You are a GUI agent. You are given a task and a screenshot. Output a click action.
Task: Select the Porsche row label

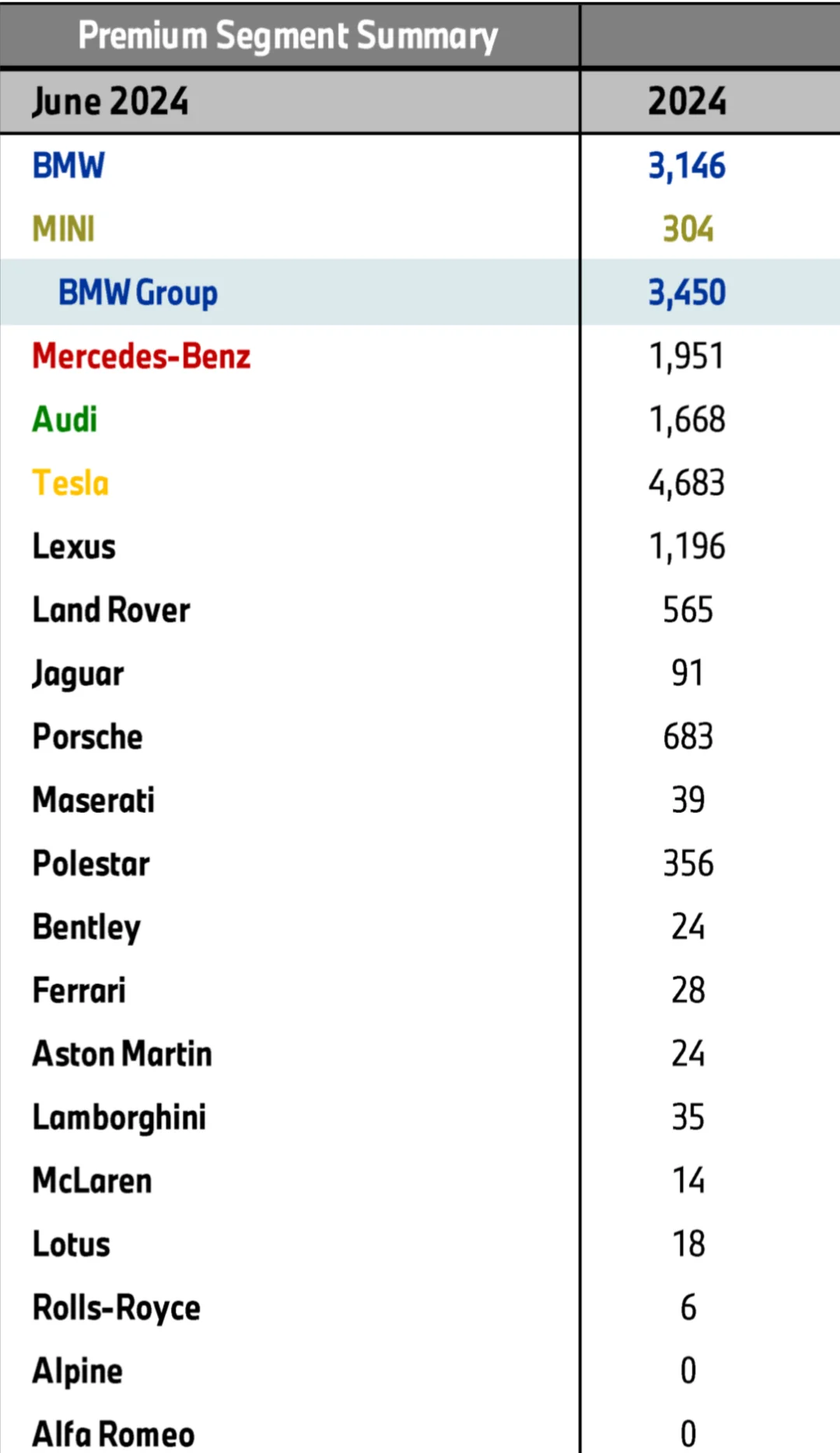coord(88,737)
